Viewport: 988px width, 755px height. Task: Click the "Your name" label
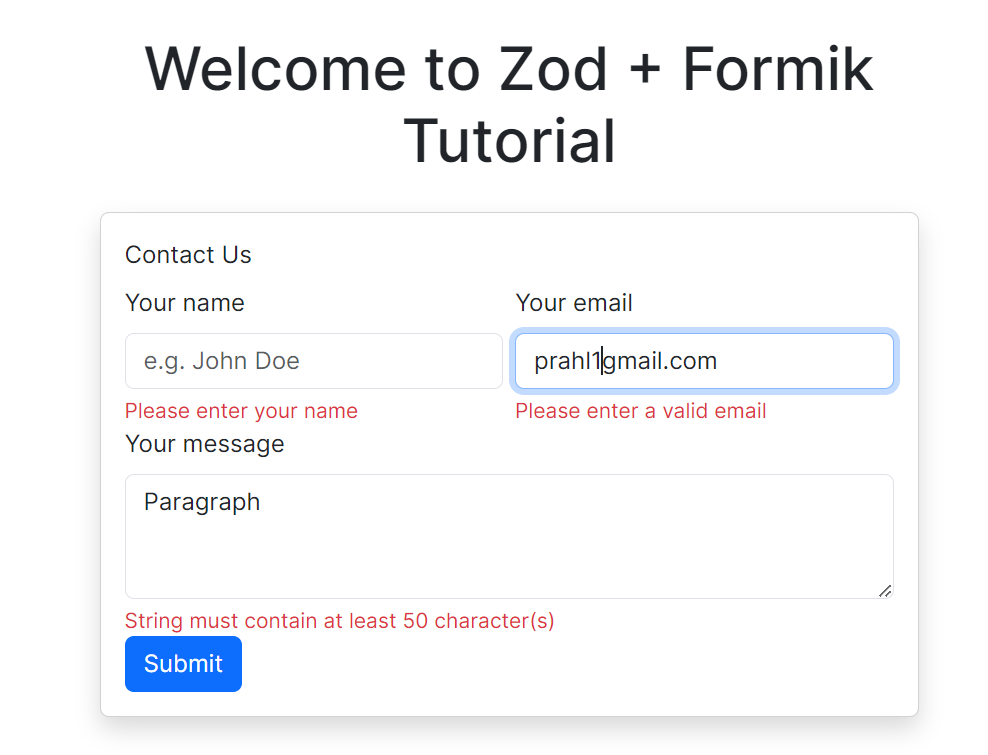[x=185, y=303]
